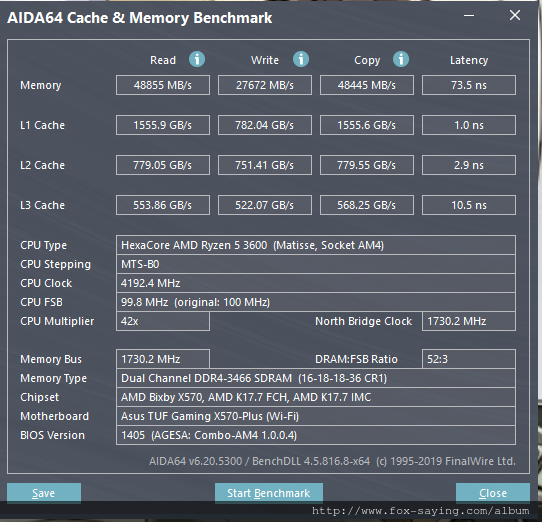Click DRAM:FSB Ratio value 52:3
The image size is (542, 522).
tap(469, 359)
